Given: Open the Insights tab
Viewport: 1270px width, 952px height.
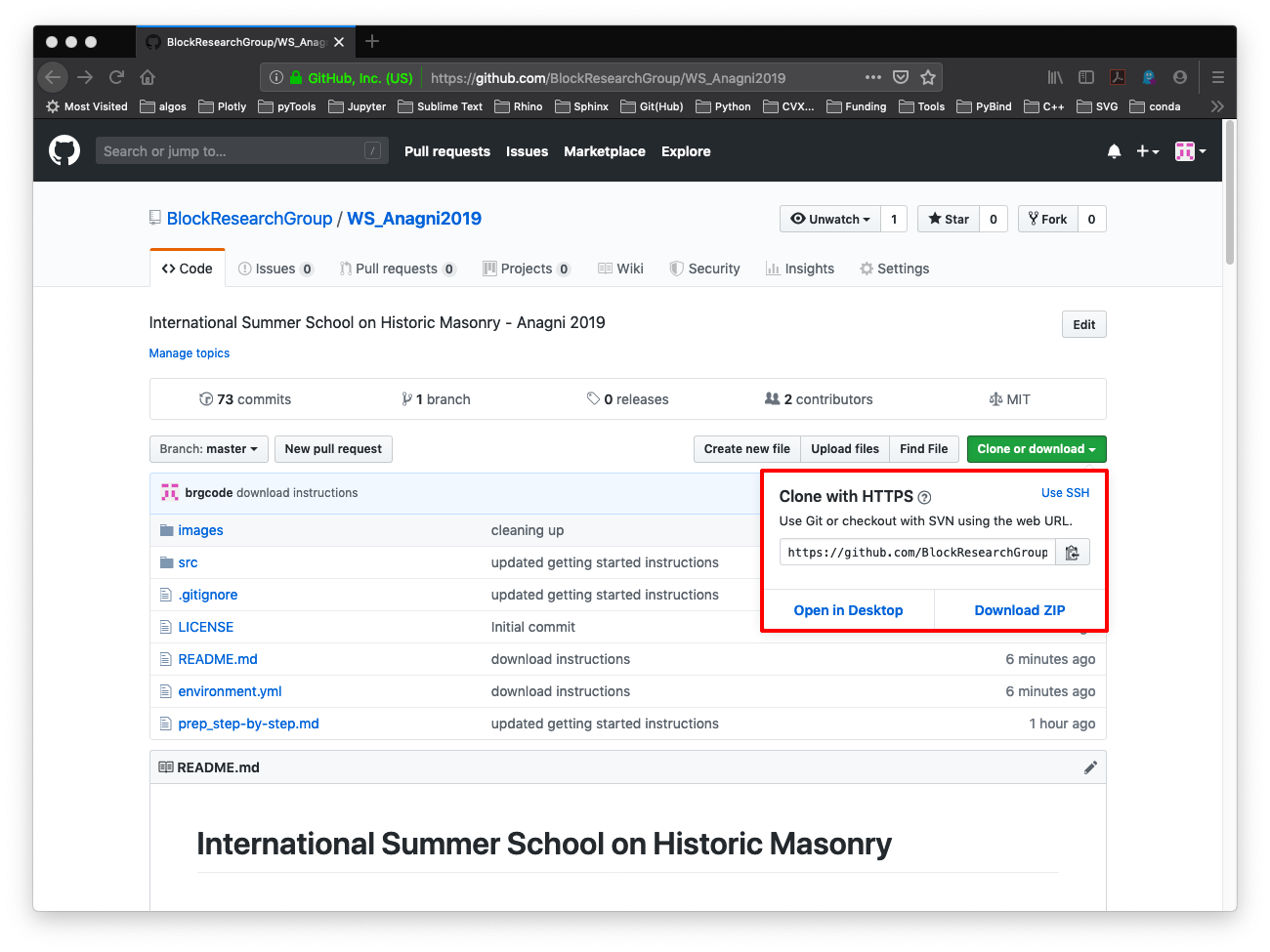Looking at the screenshot, I should [800, 269].
